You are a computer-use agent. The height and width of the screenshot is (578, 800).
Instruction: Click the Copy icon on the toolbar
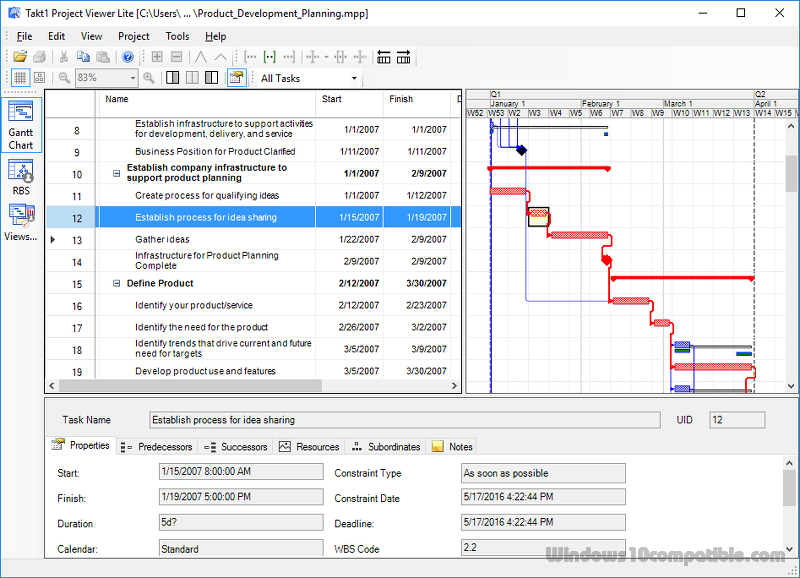point(84,57)
